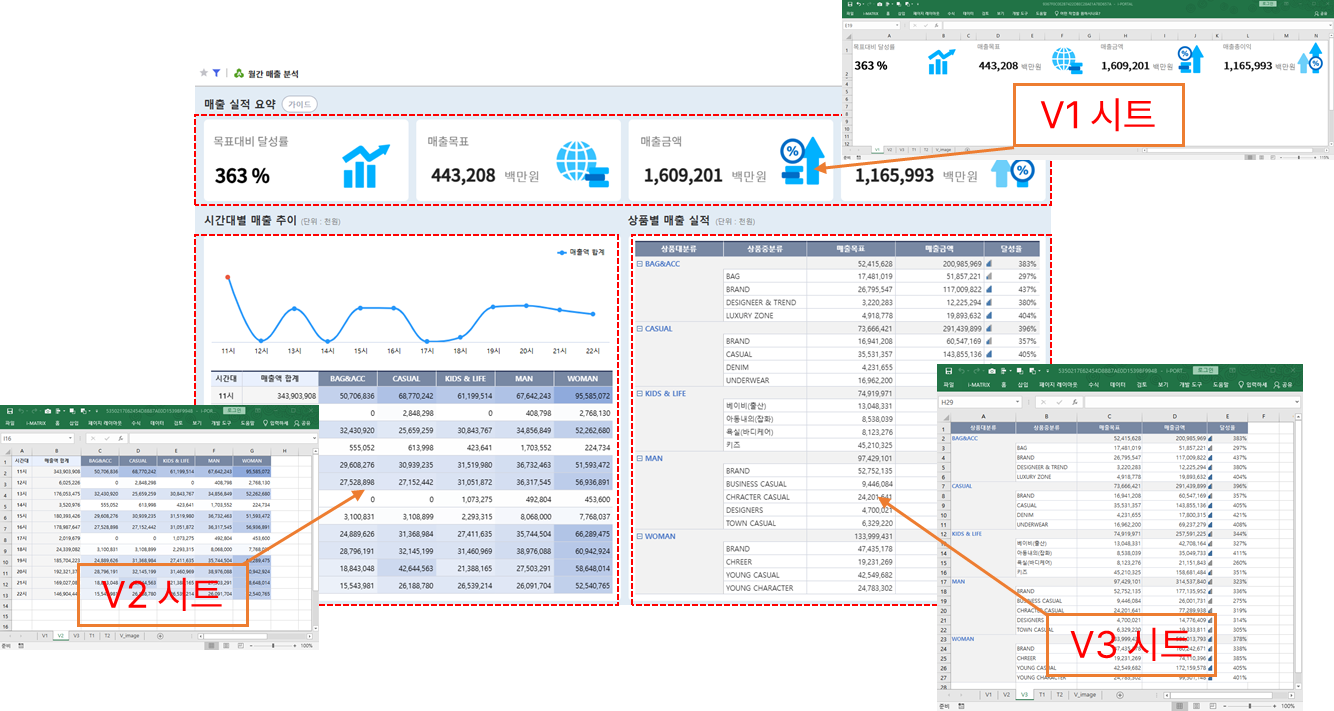Click the bar chart growth icon on 목표대비 달성률 card
Viewport: 1334px width, 711px height.
point(365,166)
